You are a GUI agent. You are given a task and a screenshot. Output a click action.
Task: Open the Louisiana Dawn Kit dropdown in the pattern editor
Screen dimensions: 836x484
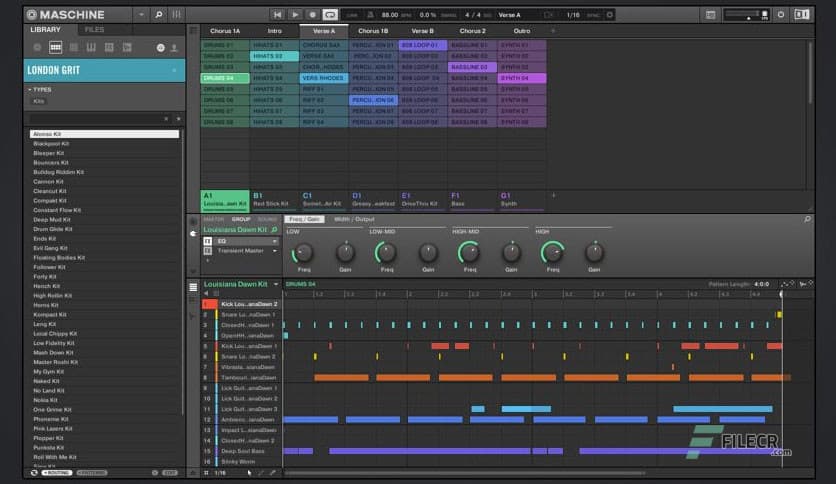click(x=276, y=284)
